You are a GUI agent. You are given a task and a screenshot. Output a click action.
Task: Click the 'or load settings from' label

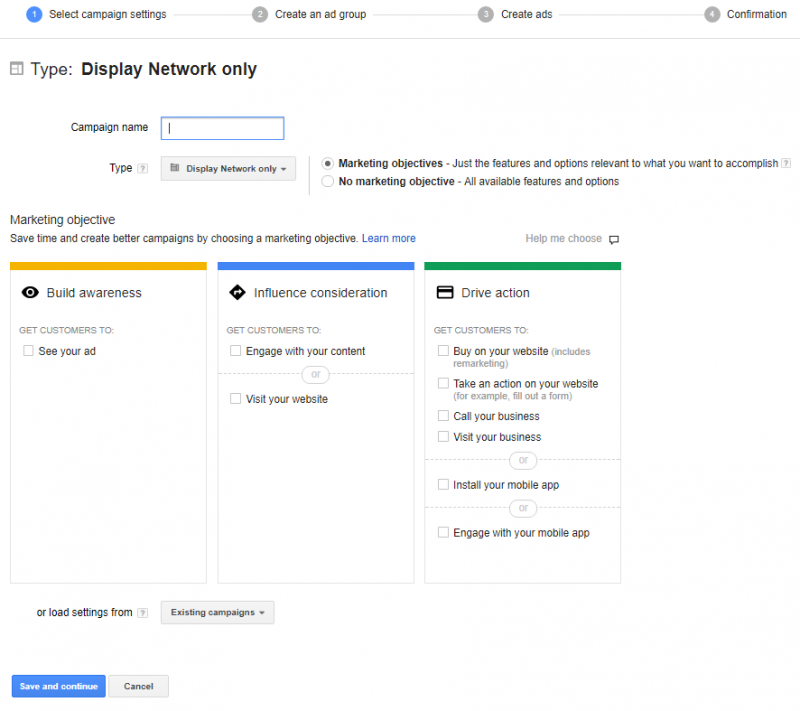coord(85,612)
